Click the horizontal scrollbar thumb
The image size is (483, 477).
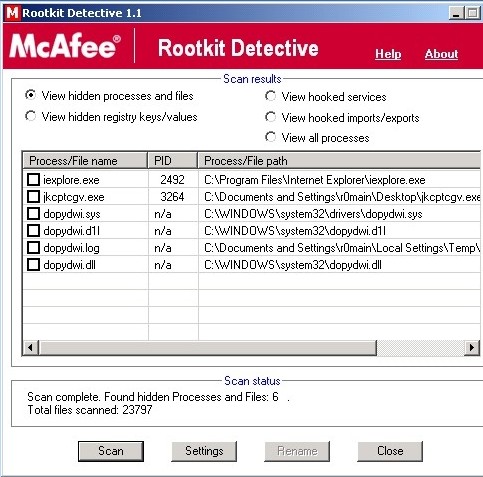pos(208,348)
